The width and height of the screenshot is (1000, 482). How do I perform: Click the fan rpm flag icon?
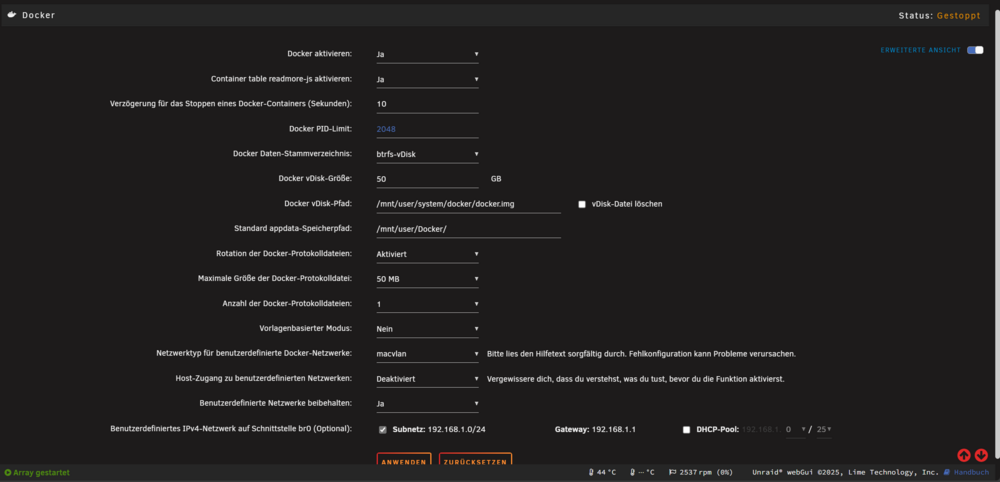(672, 472)
